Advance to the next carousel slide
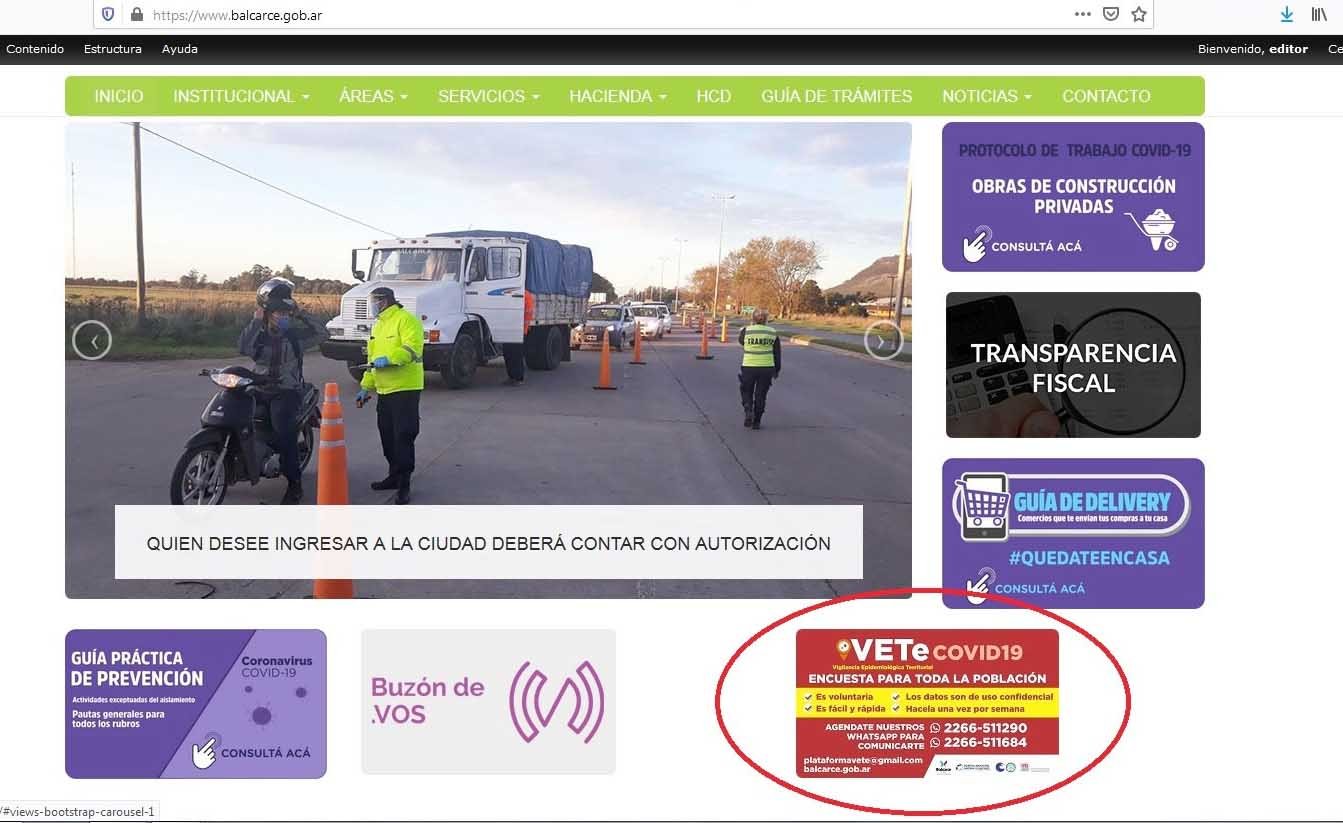This screenshot has height=823, width=1343. [883, 341]
